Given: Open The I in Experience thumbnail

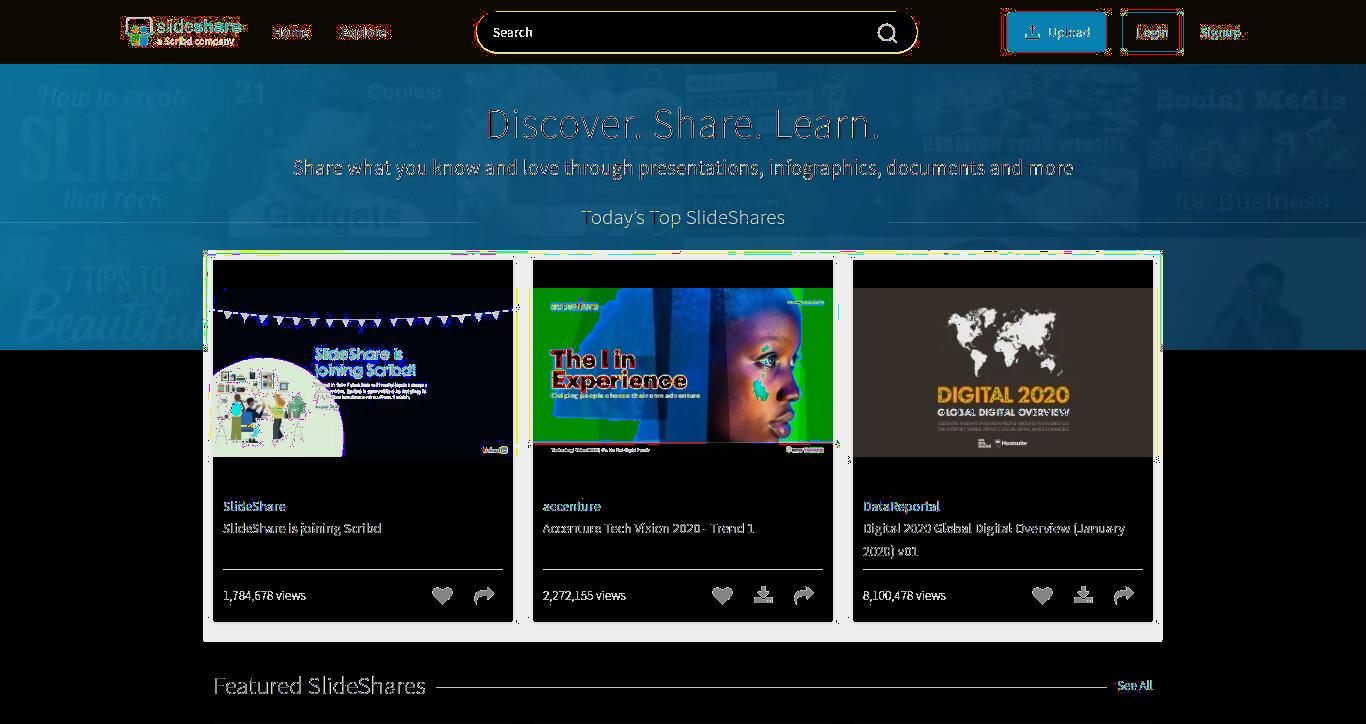Looking at the screenshot, I should 683,373.
